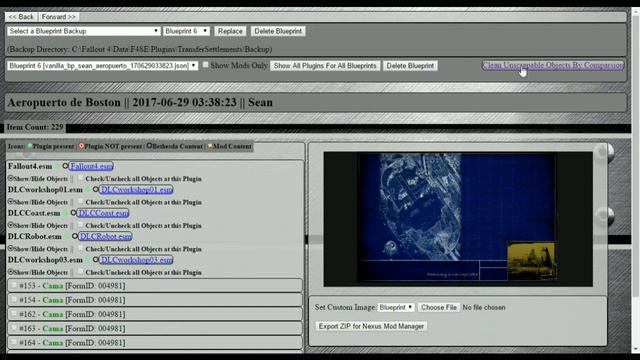Click Export ZIP for Nexus Mod Manager
The width and height of the screenshot is (640, 360).
(371, 326)
